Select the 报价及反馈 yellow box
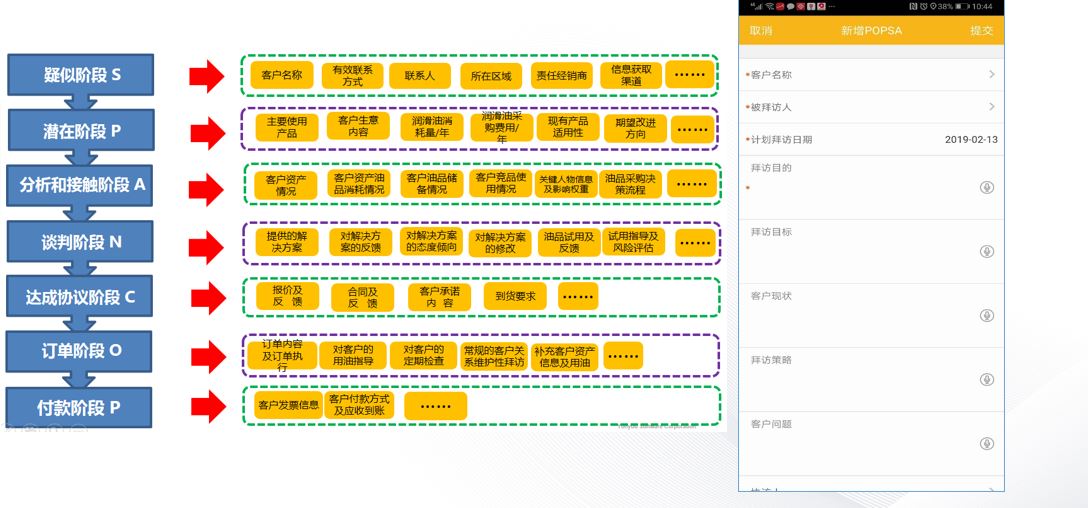Image resolution: width=1088 pixels, height=508 pixels. point(287,296)
